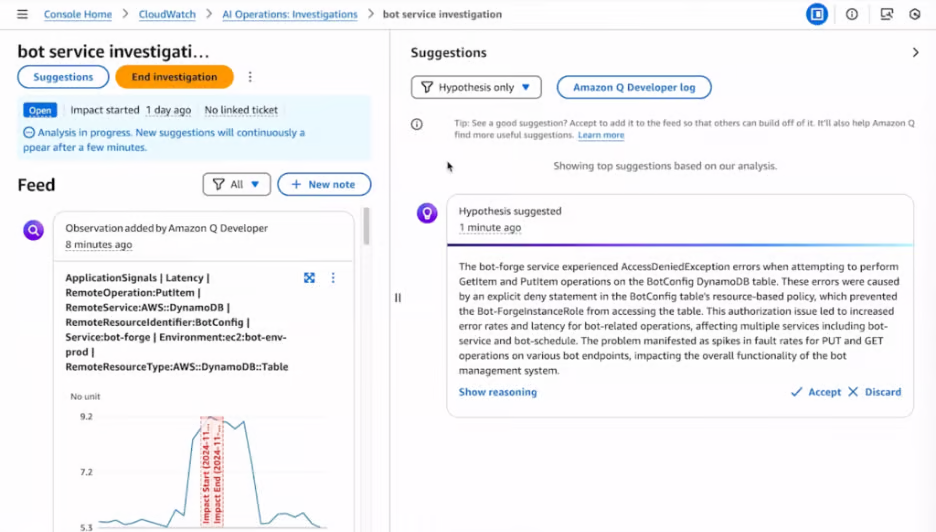
Task: Open observation options three-dot menu
Action: 333,278
